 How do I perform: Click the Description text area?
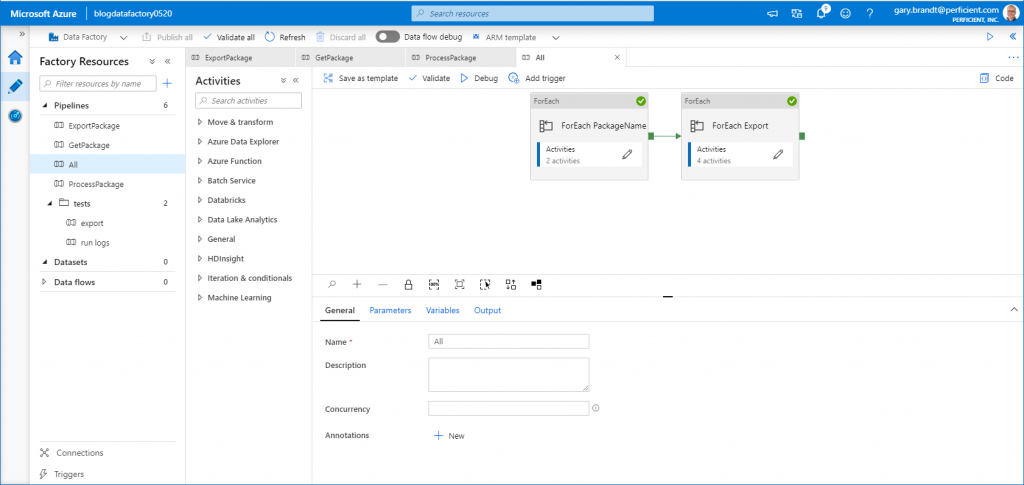click(509, 375)
